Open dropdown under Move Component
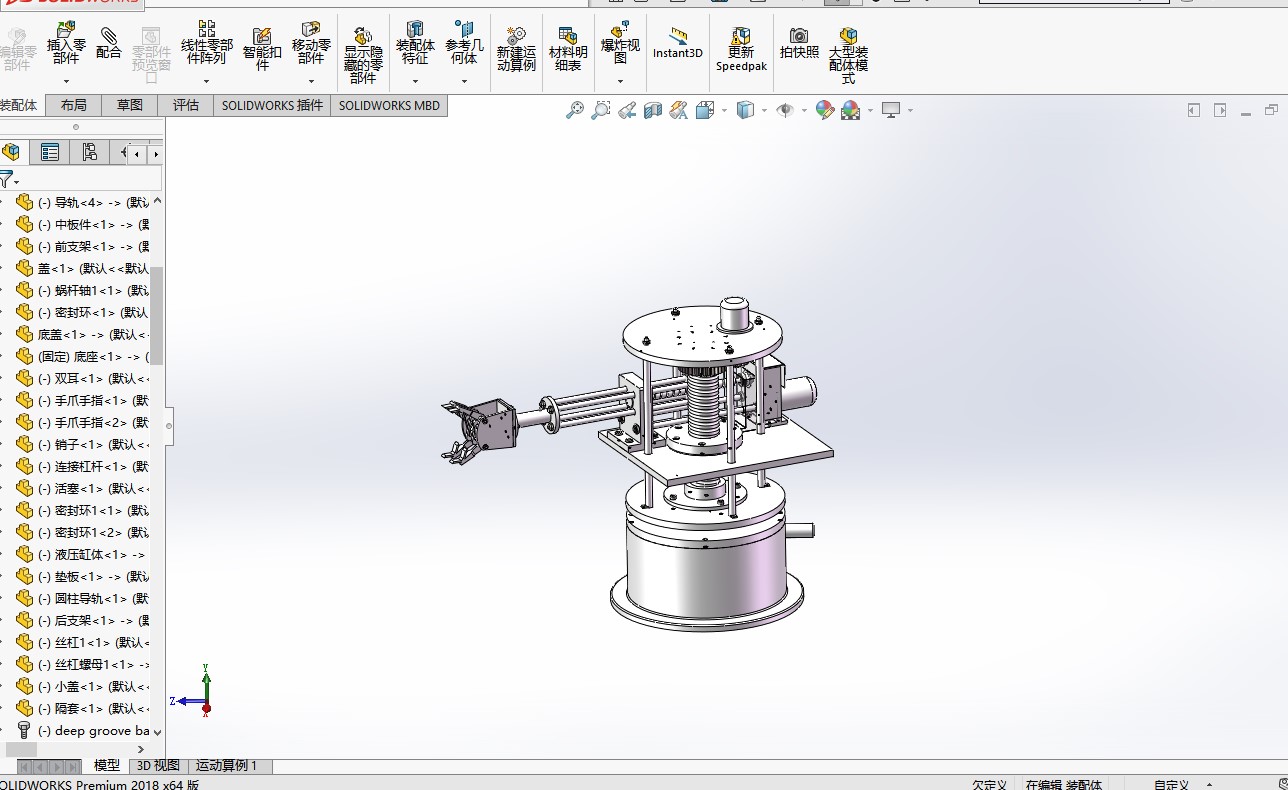 (x=311, y=81)
